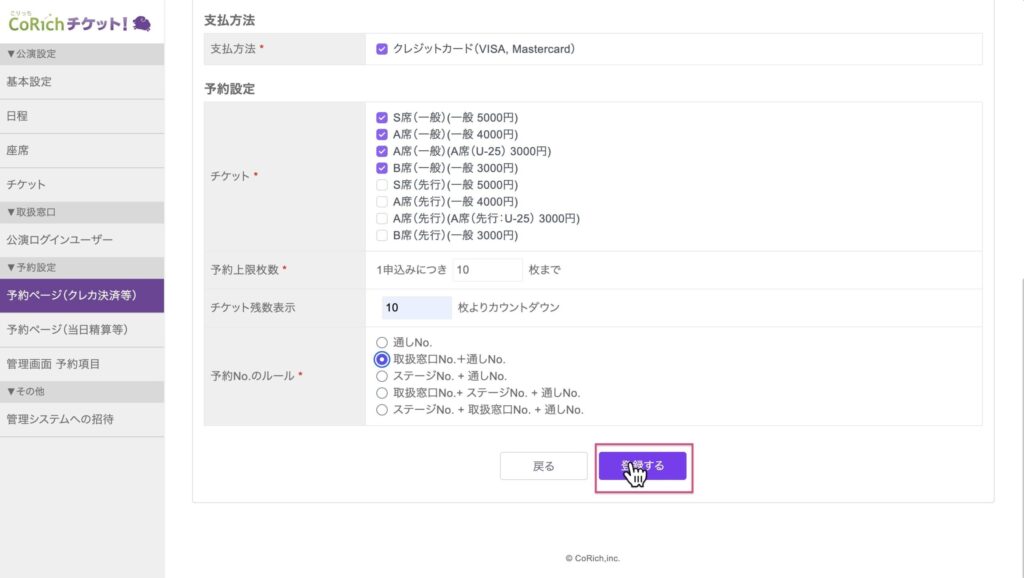Select ステージNo. + 取扱窓口No. + 通しNo.
Image resolution: width=1024 pixels, height=578 pixels.
click(x=382, y=410)
